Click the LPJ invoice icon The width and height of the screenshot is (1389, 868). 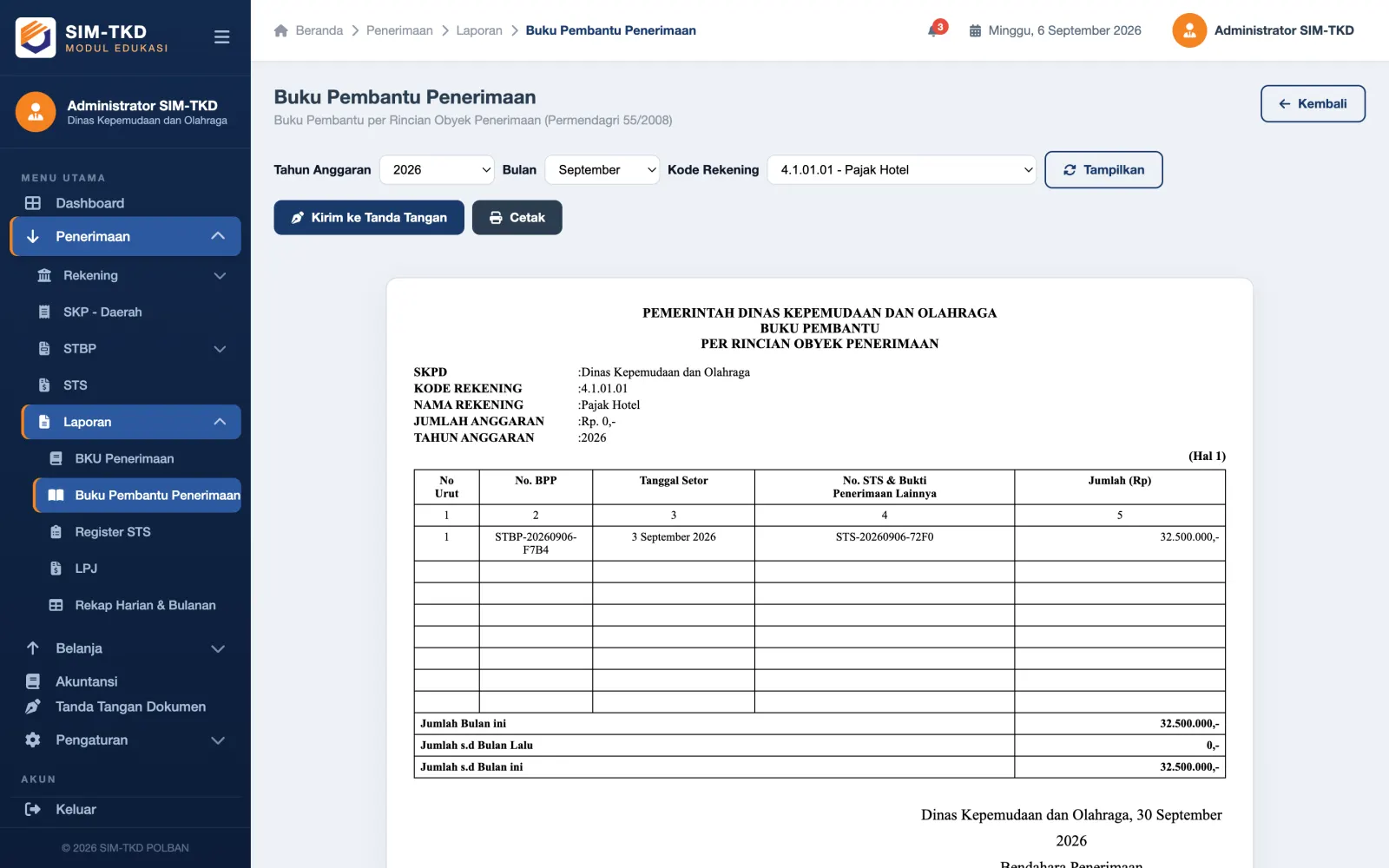coord(56,569)
